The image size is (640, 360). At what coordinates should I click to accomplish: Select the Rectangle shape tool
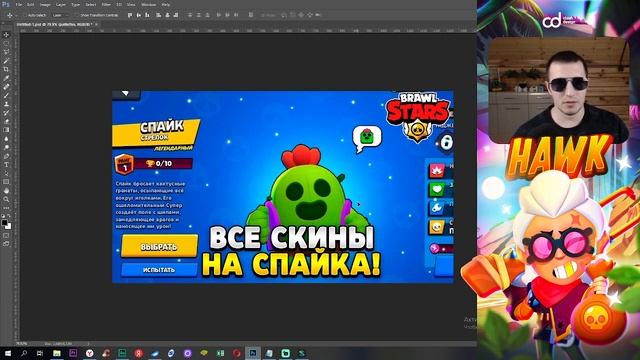point(7,182)
